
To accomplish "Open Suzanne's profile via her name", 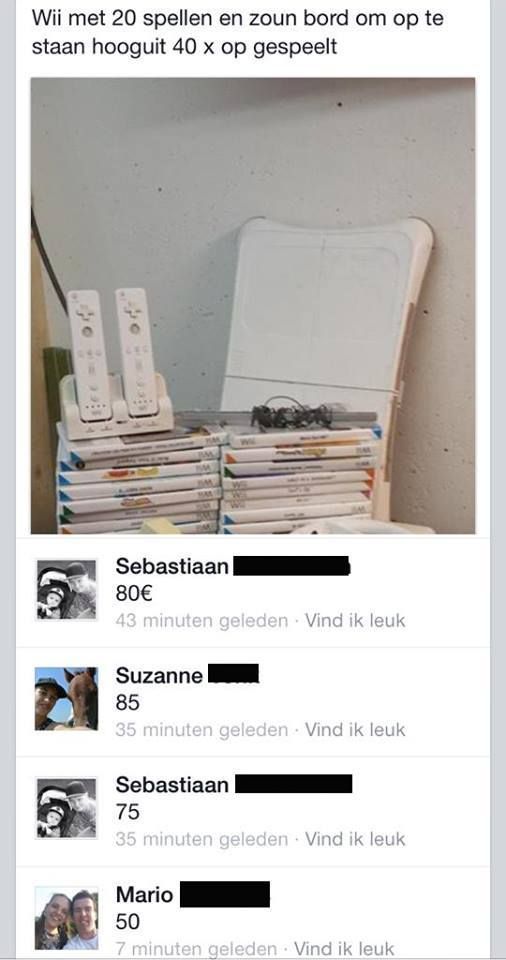I will (159, 675).
